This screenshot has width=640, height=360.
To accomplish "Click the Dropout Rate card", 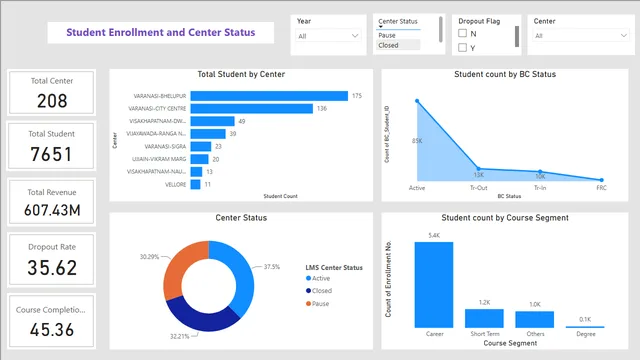I will (52, 260).
